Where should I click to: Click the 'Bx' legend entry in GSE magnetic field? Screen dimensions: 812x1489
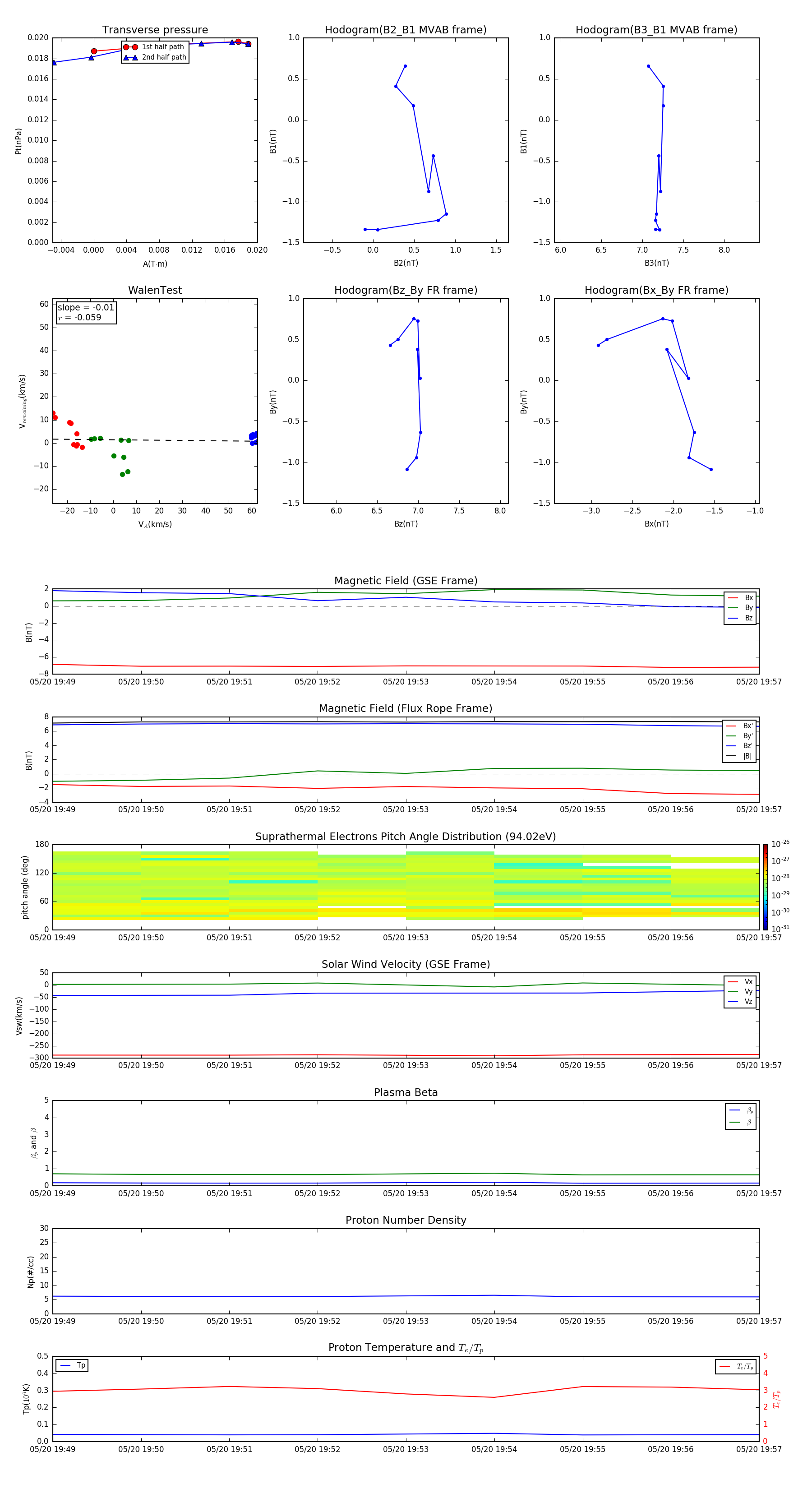[x=741, y=598]
